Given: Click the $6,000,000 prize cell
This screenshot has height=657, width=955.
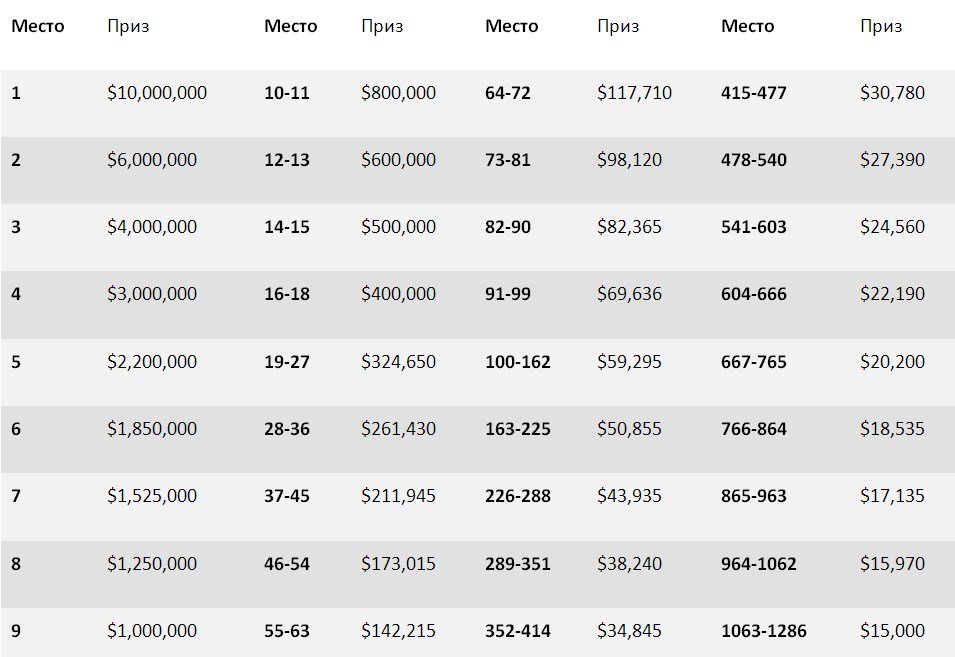Looking at the screenshot, I should pyautogui.click(x=152, y=160).
